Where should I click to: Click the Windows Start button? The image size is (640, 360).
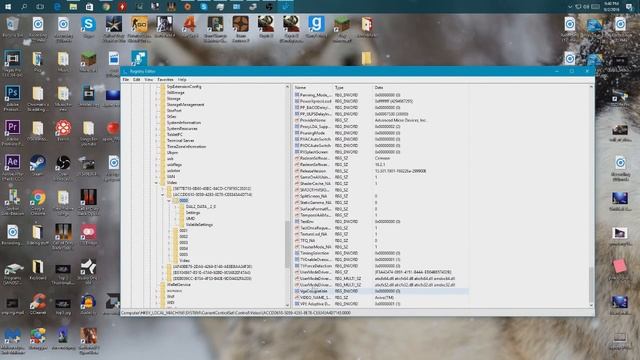8,7
